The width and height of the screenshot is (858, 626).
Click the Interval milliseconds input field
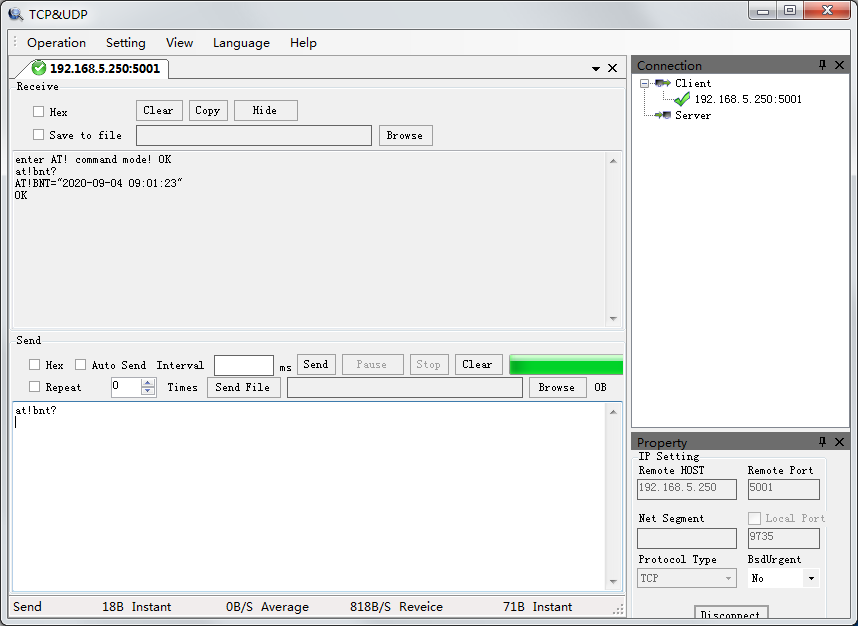pos(243,365)
